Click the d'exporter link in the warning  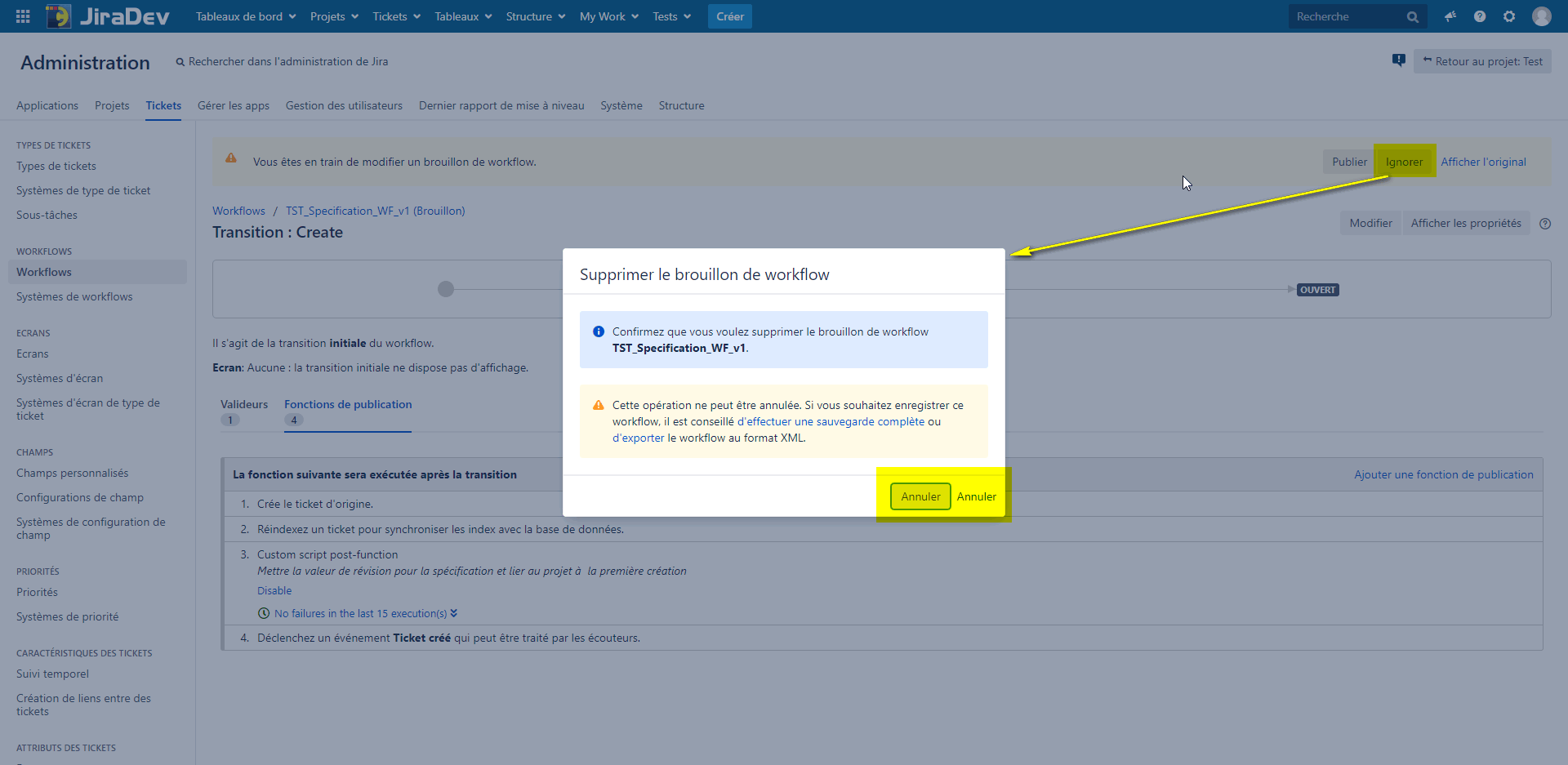coord(639,438)
